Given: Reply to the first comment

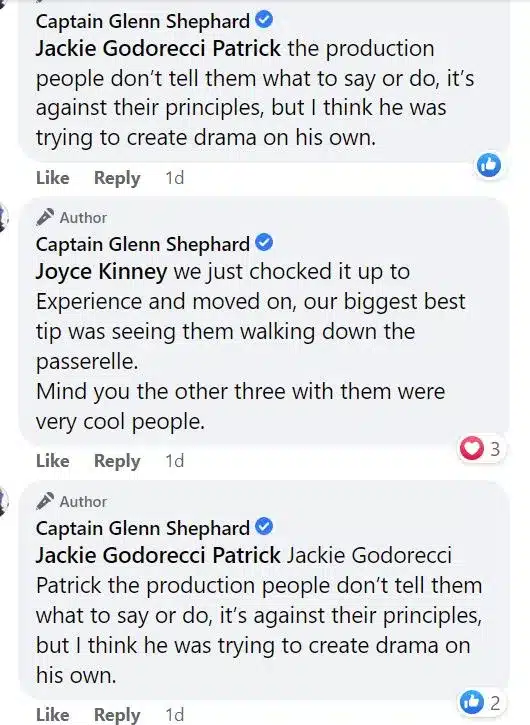Looking at the screenshot, I should click(x=117, y=178).
